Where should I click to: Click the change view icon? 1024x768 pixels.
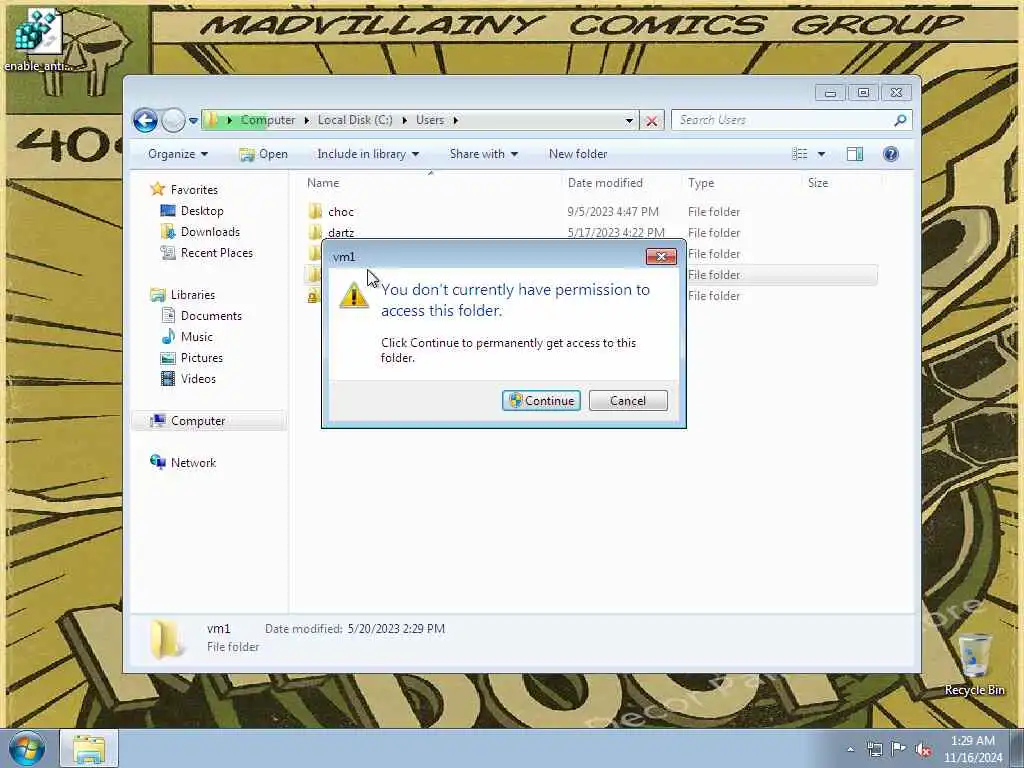click(x=799, y=154)
